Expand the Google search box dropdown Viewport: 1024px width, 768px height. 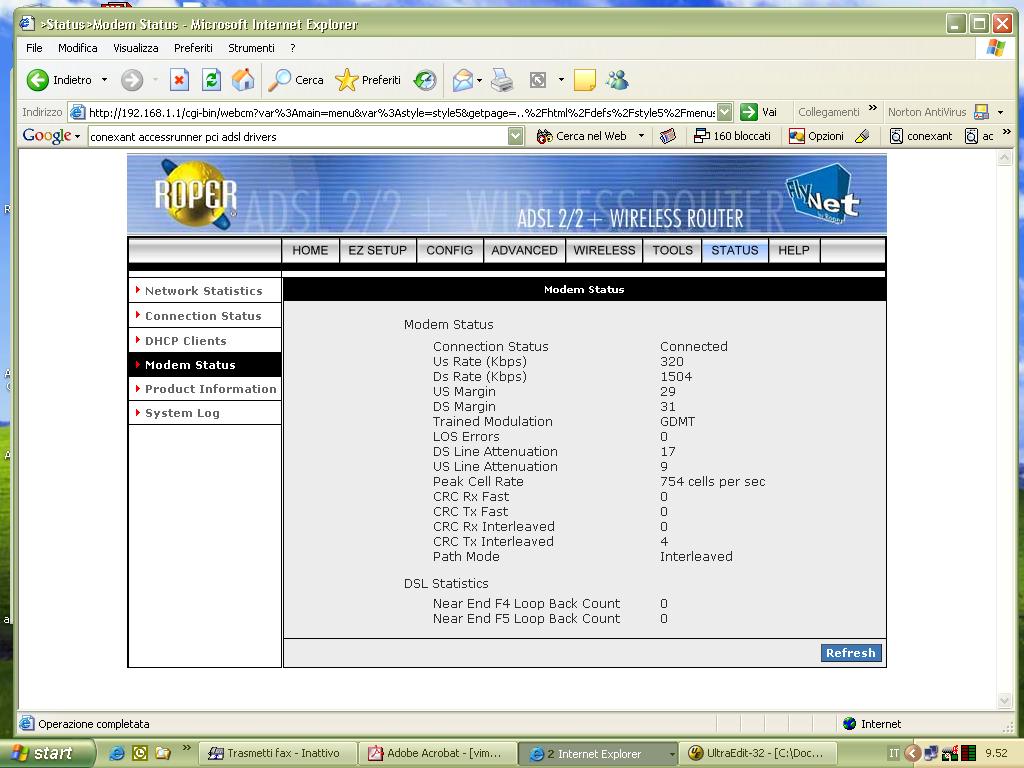pyautogui.click(x=515, y=136)
